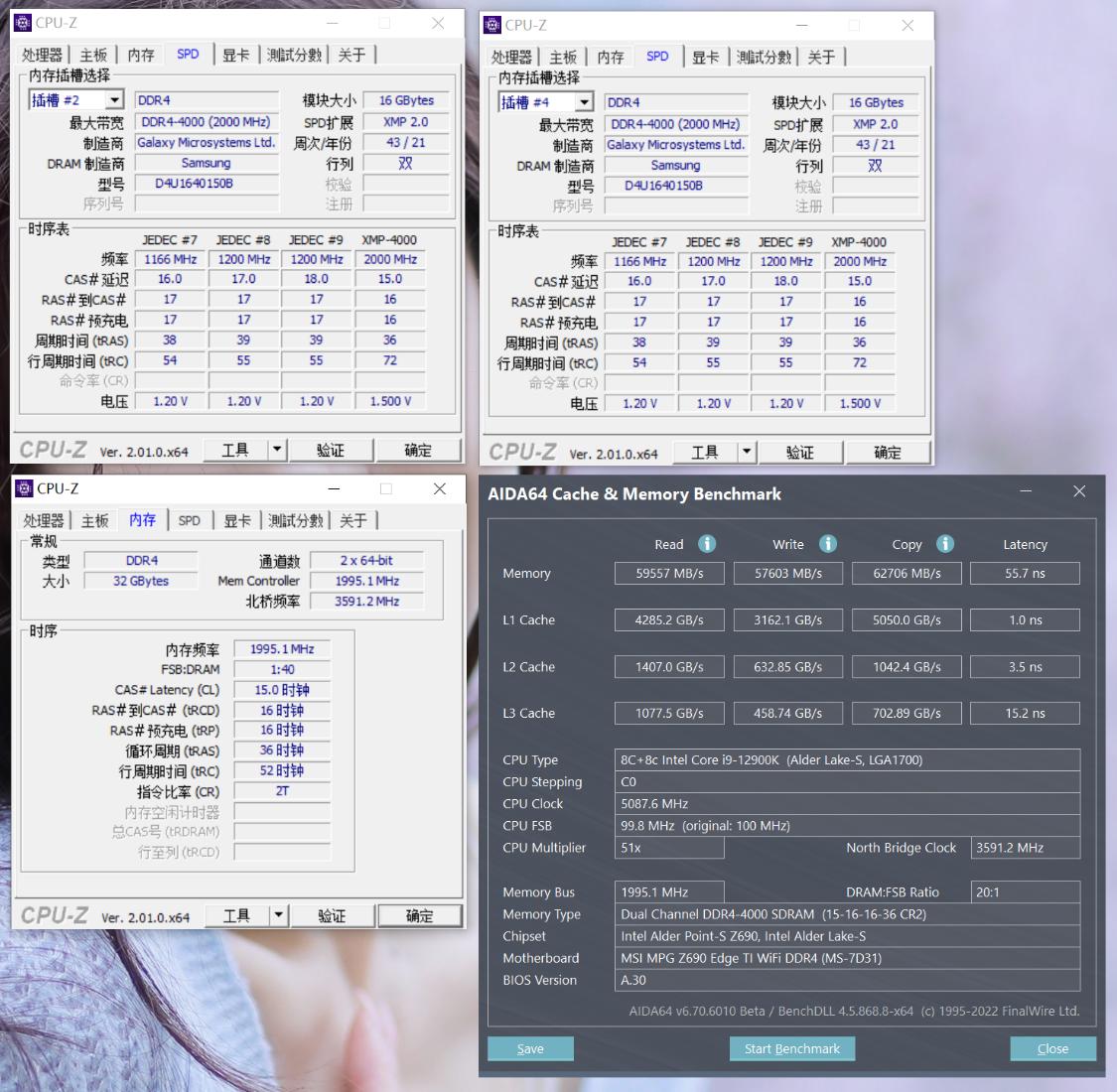Switch to 主板 tab in slot #2 window
The image size is (1117, 1092).
(x=93, y=55)
